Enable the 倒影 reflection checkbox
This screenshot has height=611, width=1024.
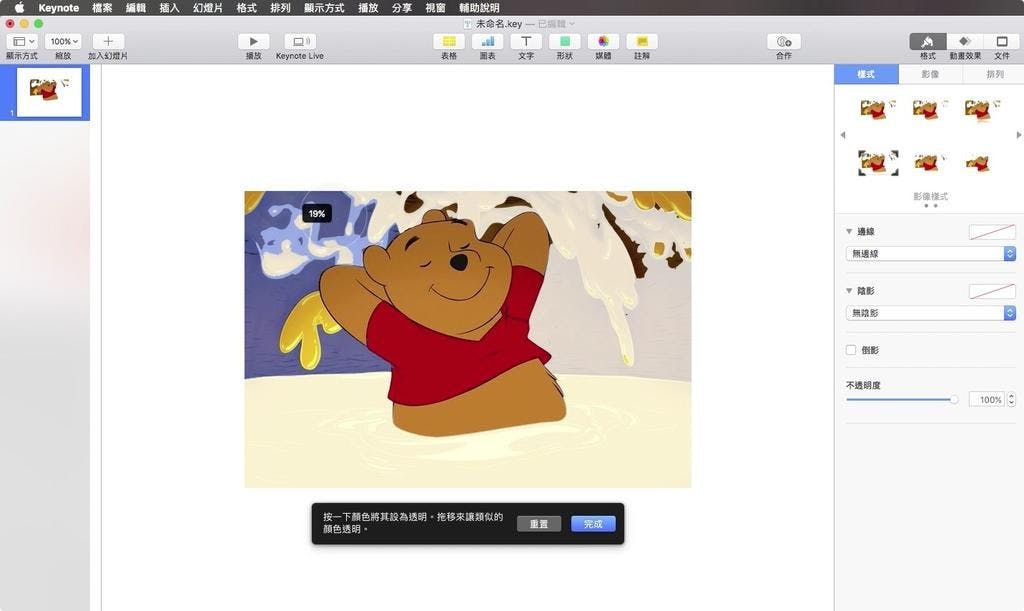(x=851, y=350)
